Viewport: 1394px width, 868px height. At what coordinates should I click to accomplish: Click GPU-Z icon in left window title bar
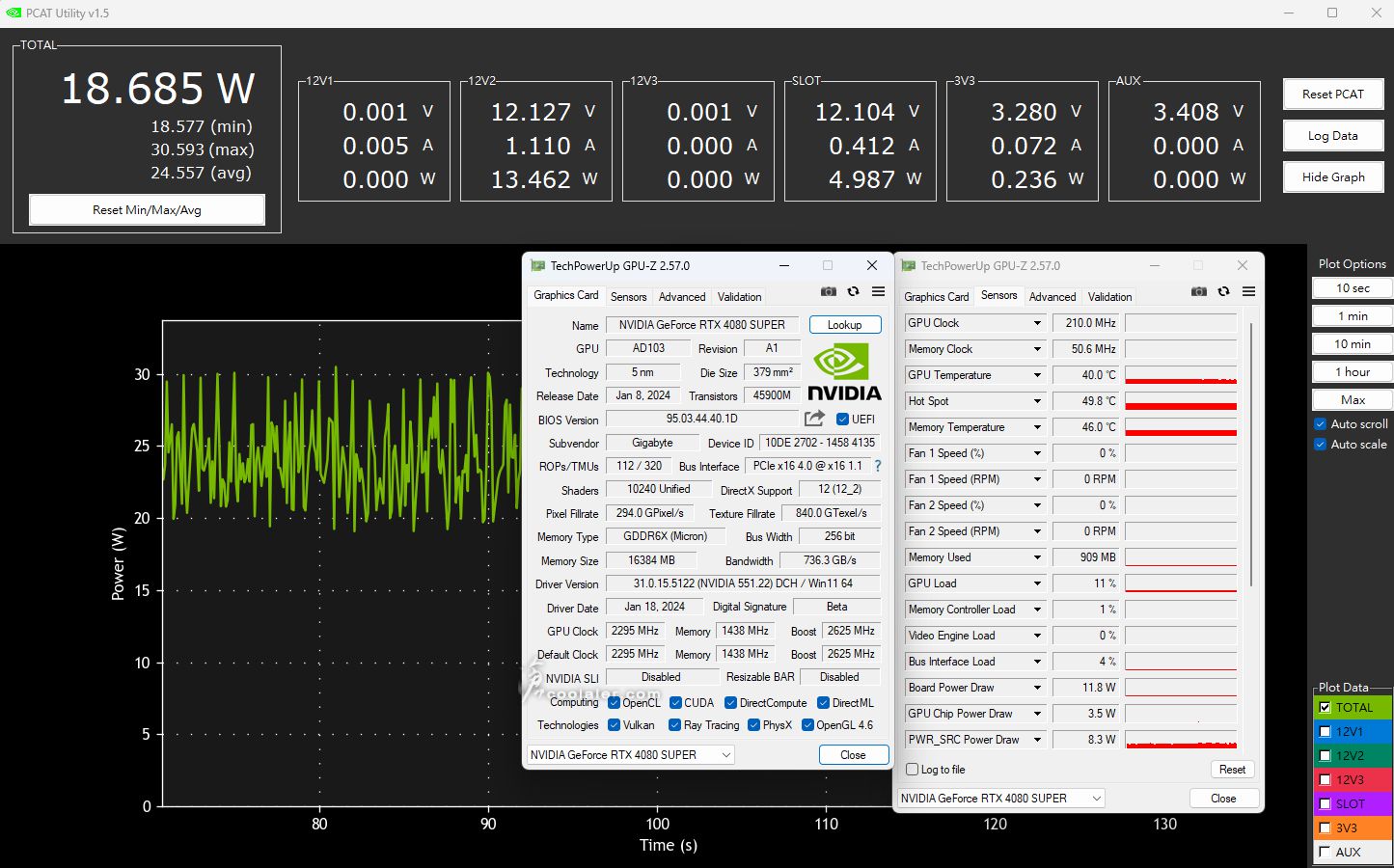(x=538, y=265)
